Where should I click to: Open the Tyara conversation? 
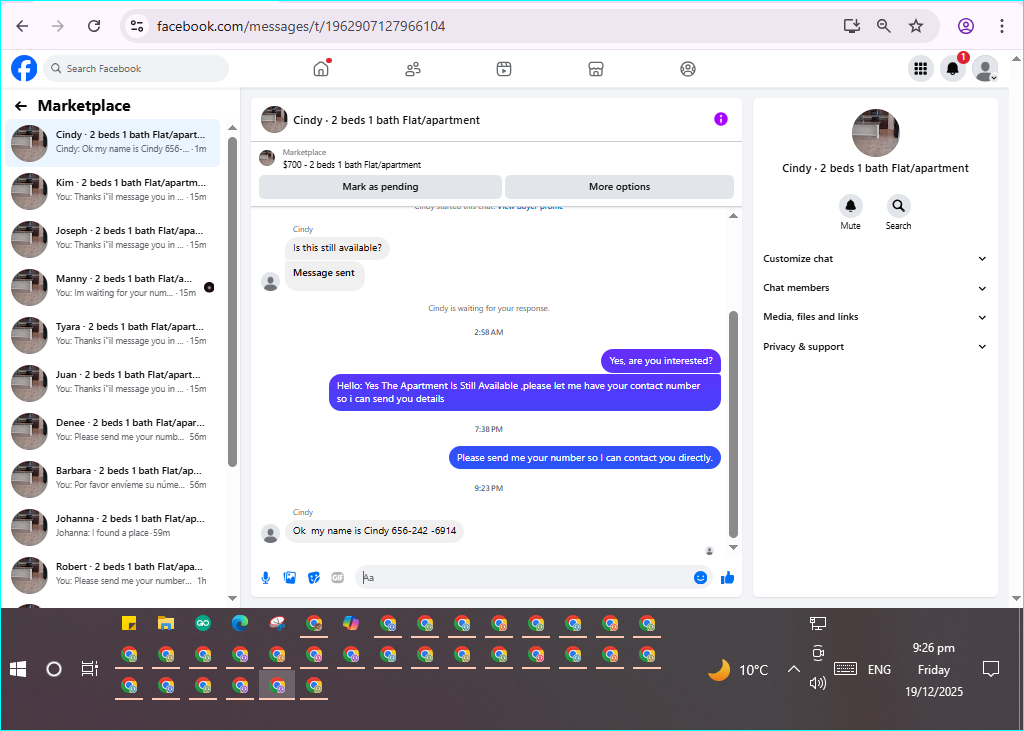[112, 335]
